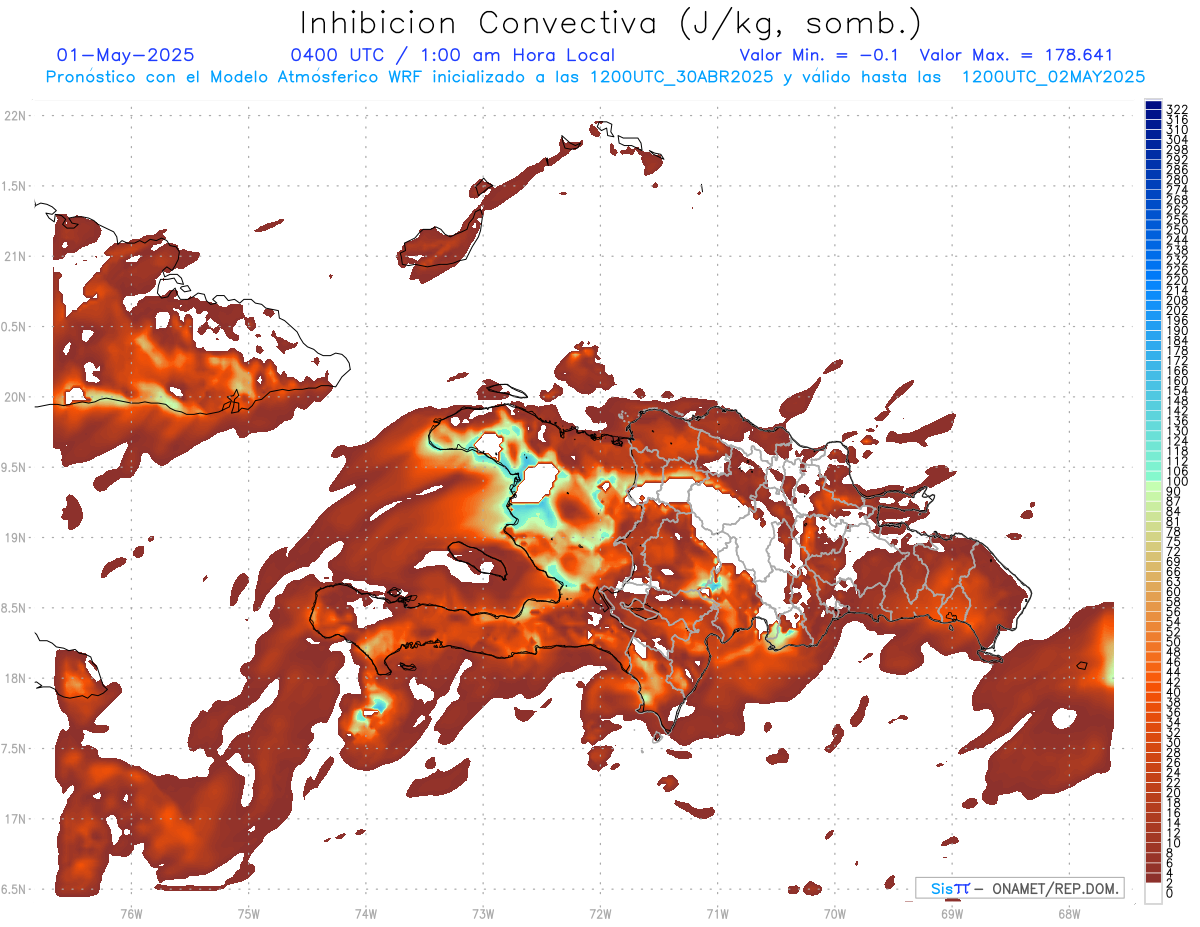Click the dark blue 322 swatch on colorbar

(x=1153, y=106)
